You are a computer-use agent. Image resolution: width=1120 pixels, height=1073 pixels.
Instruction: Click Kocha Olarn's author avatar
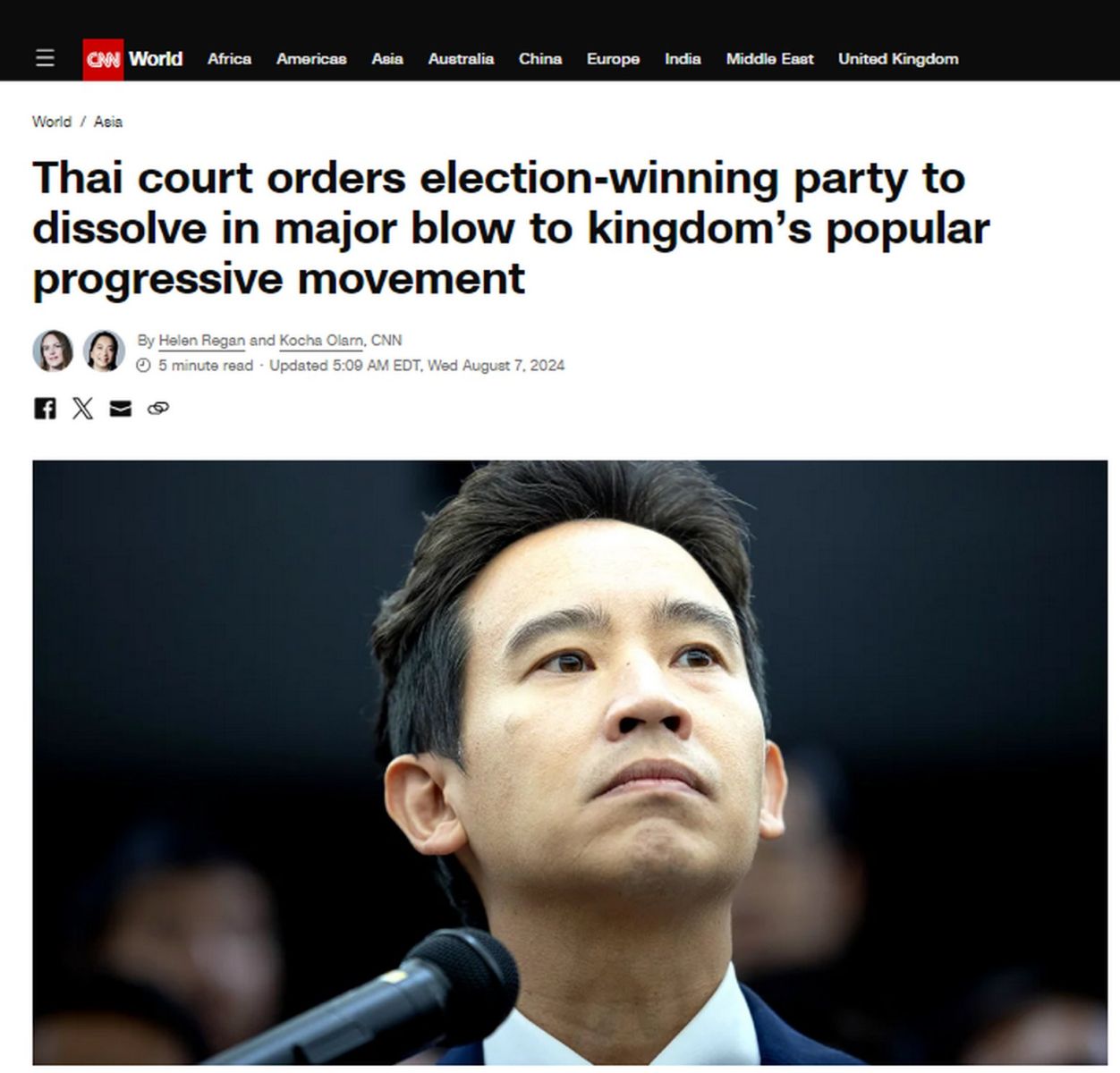click(x=104, y=351)
